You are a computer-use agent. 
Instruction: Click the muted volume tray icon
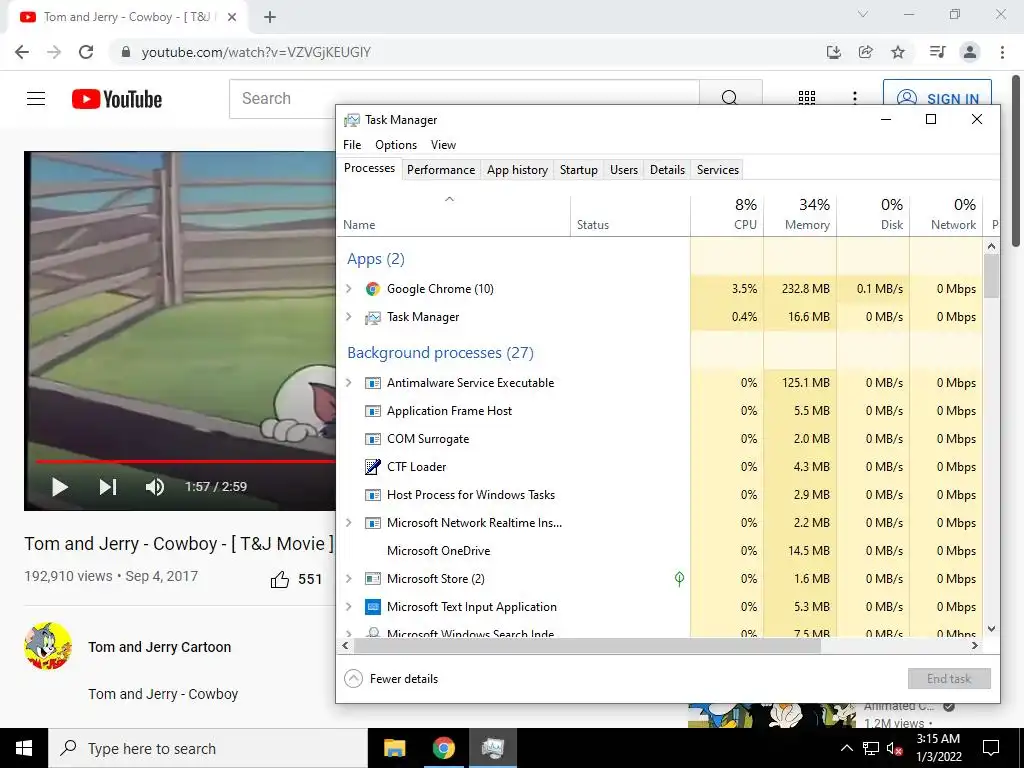(x=894, y=748)
